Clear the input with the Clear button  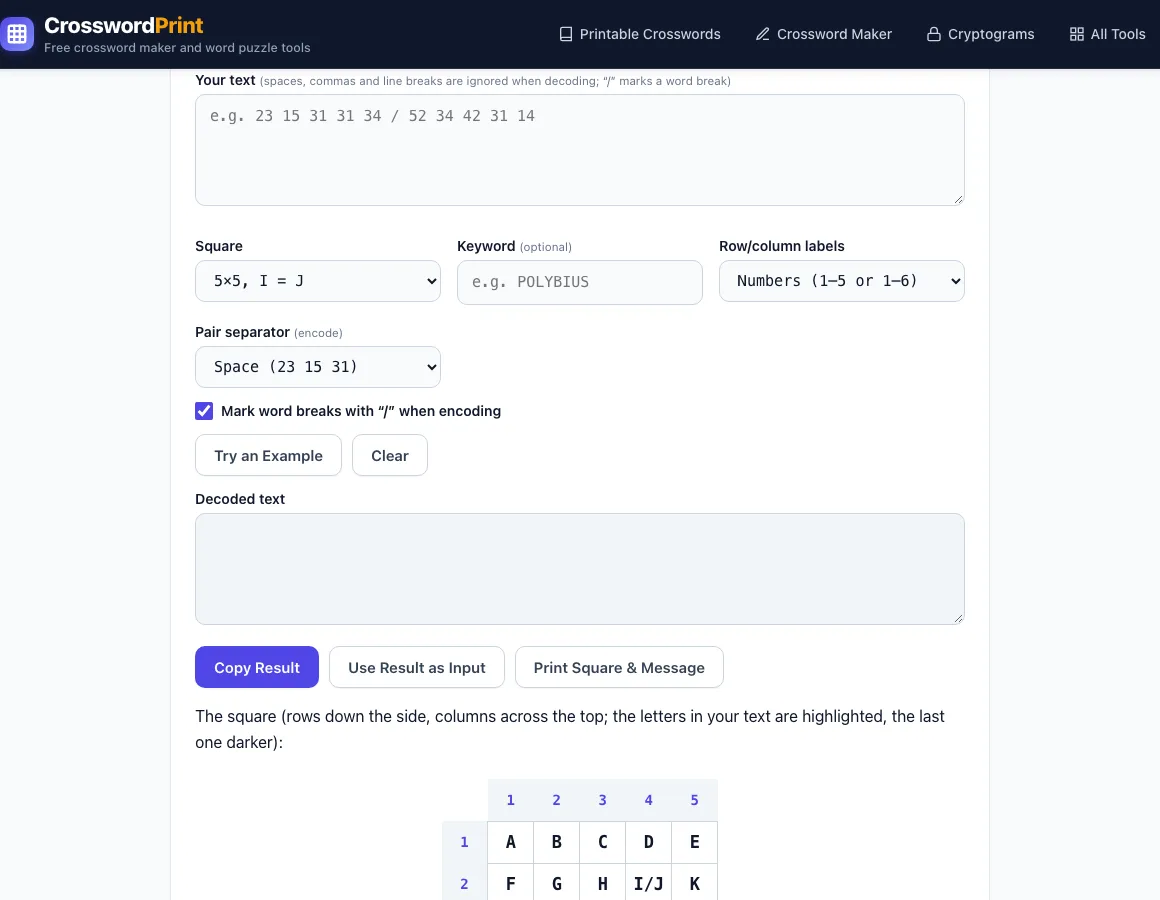pyautogui.click(x=390, y=456)
